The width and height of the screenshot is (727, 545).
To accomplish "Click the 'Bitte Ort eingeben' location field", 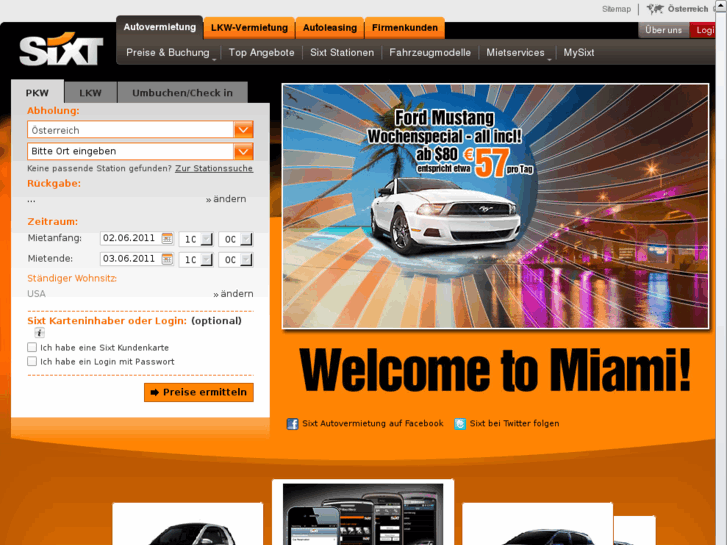I will (131, 151).
